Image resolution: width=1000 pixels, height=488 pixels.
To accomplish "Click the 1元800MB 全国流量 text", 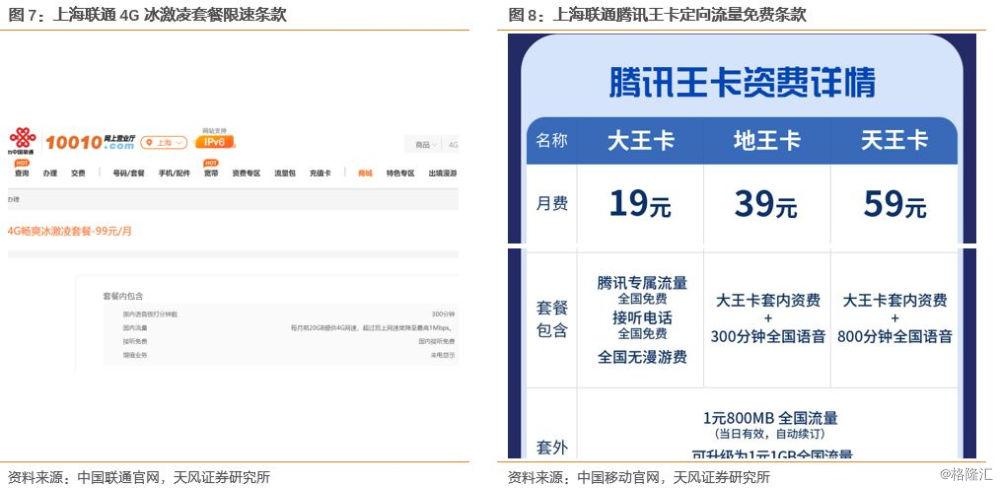I will (770, 418).
